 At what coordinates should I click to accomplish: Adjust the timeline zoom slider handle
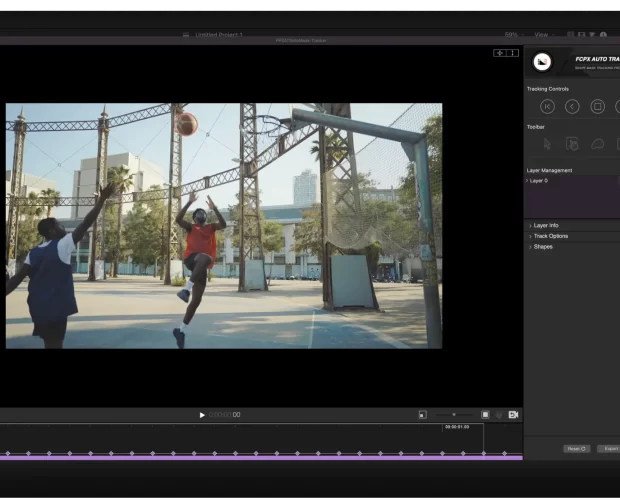point(454,415)
